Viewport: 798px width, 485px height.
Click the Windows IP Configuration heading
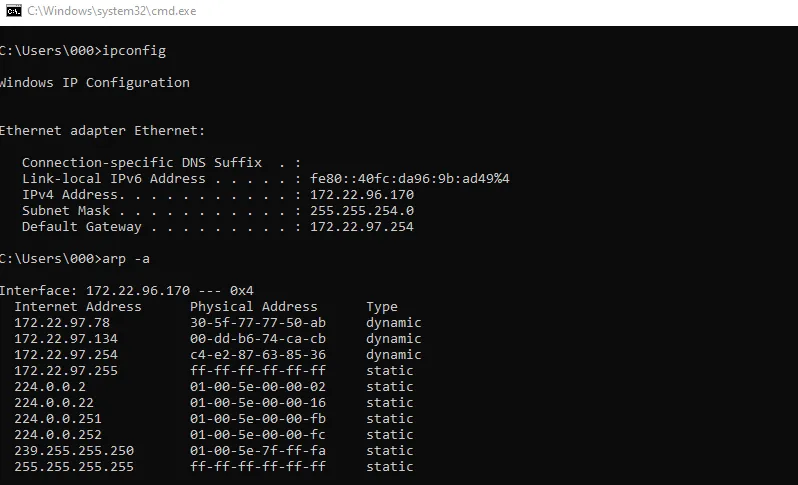94,82
